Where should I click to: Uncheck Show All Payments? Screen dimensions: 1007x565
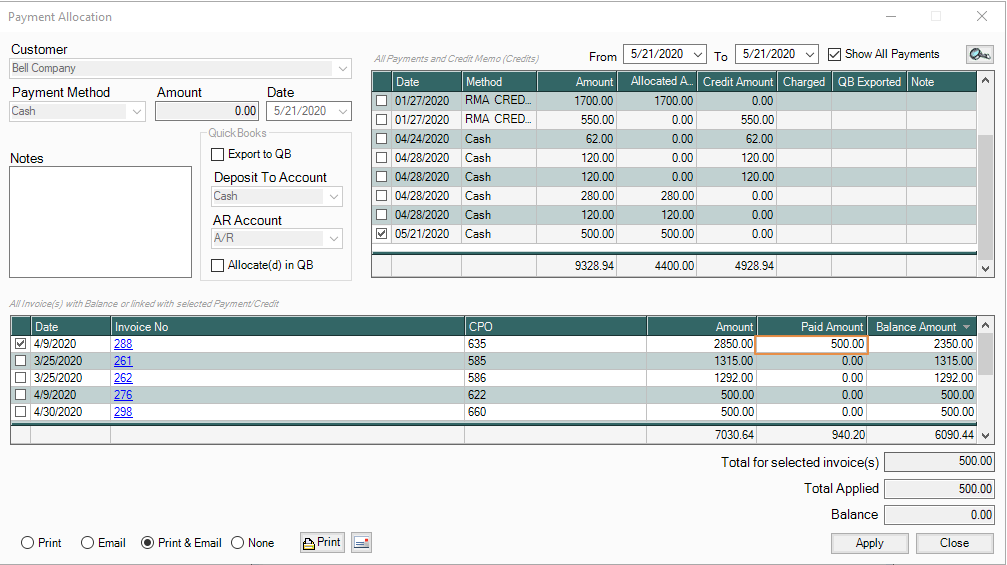point(835,55)
